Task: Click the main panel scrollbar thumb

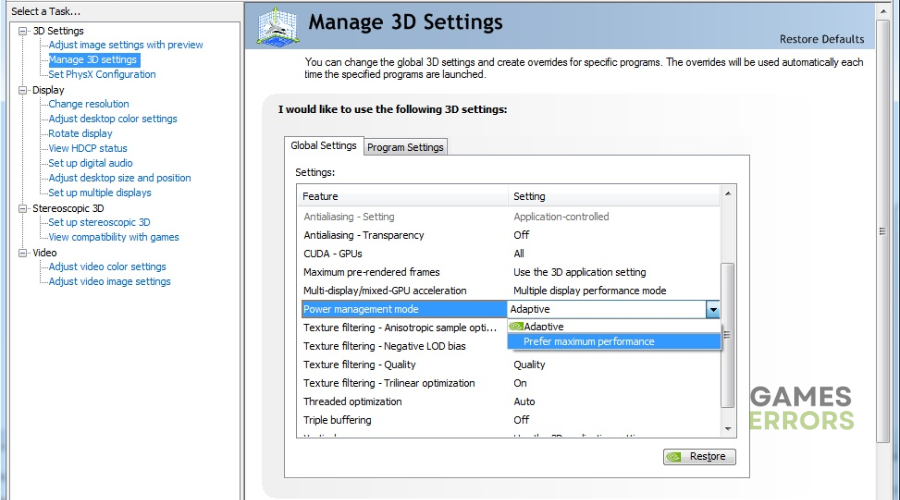Action: pyautogui.click(x=883, y=231)
